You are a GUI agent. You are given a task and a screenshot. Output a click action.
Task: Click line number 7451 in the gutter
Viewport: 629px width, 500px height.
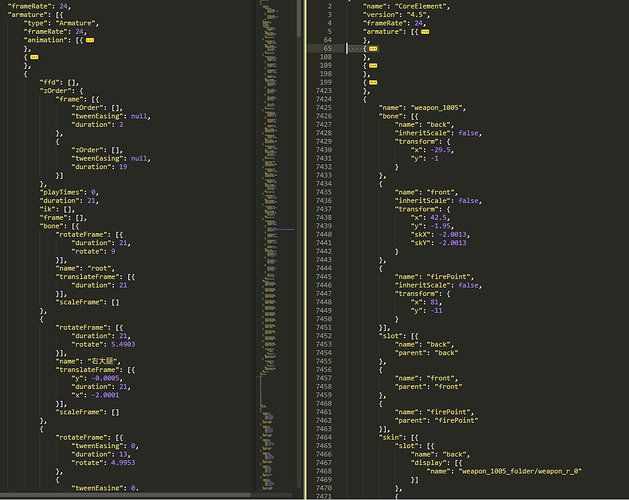pos(324,327)
